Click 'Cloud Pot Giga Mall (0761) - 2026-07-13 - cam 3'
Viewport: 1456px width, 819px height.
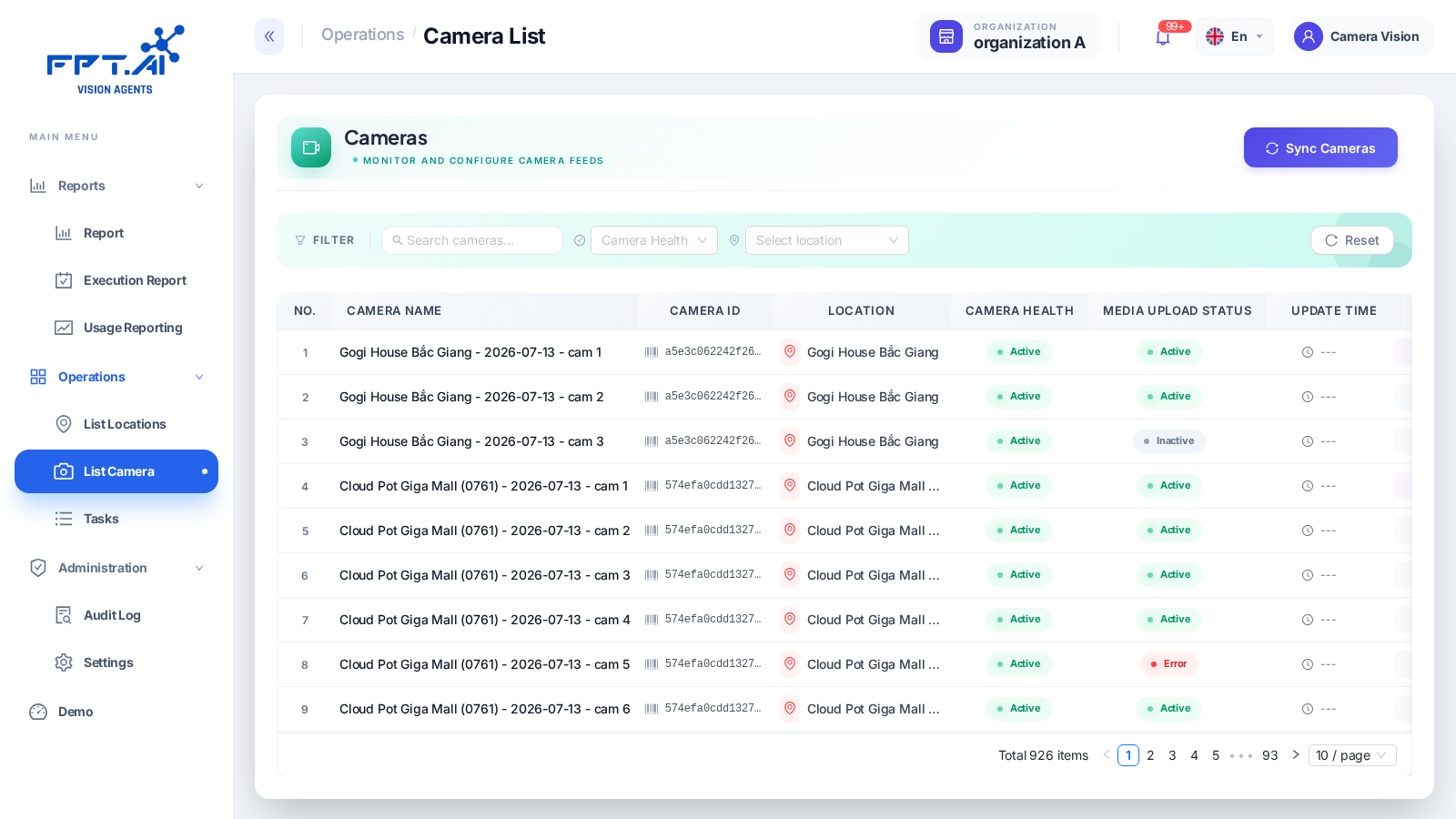pos(485,575)
